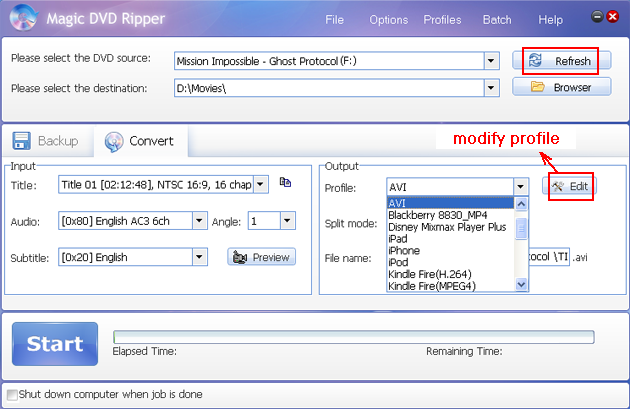The image size is (630, 409).
Task: Expand the destination folder dropdown
Action: (491, 88)
